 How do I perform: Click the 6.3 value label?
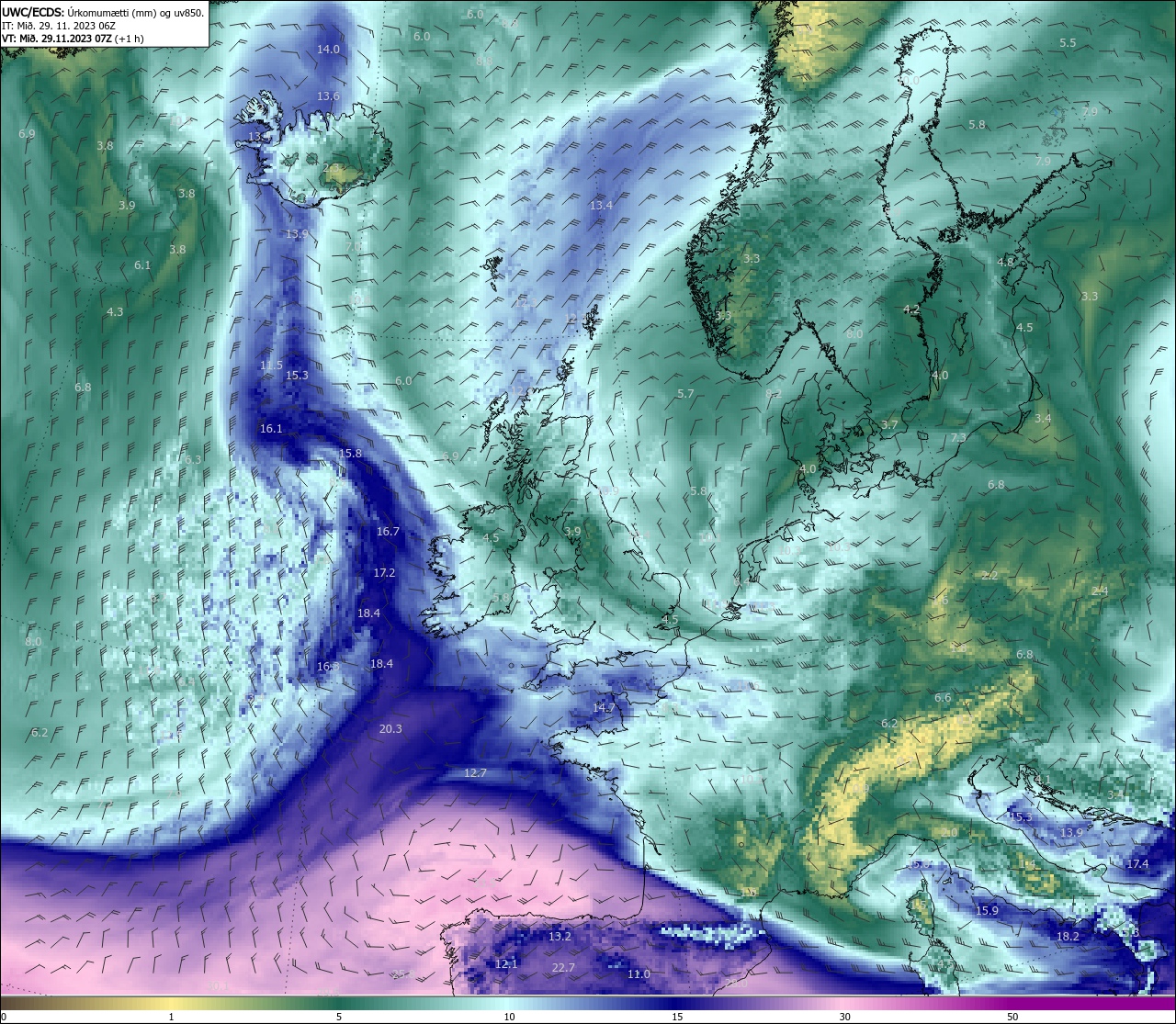193,460
